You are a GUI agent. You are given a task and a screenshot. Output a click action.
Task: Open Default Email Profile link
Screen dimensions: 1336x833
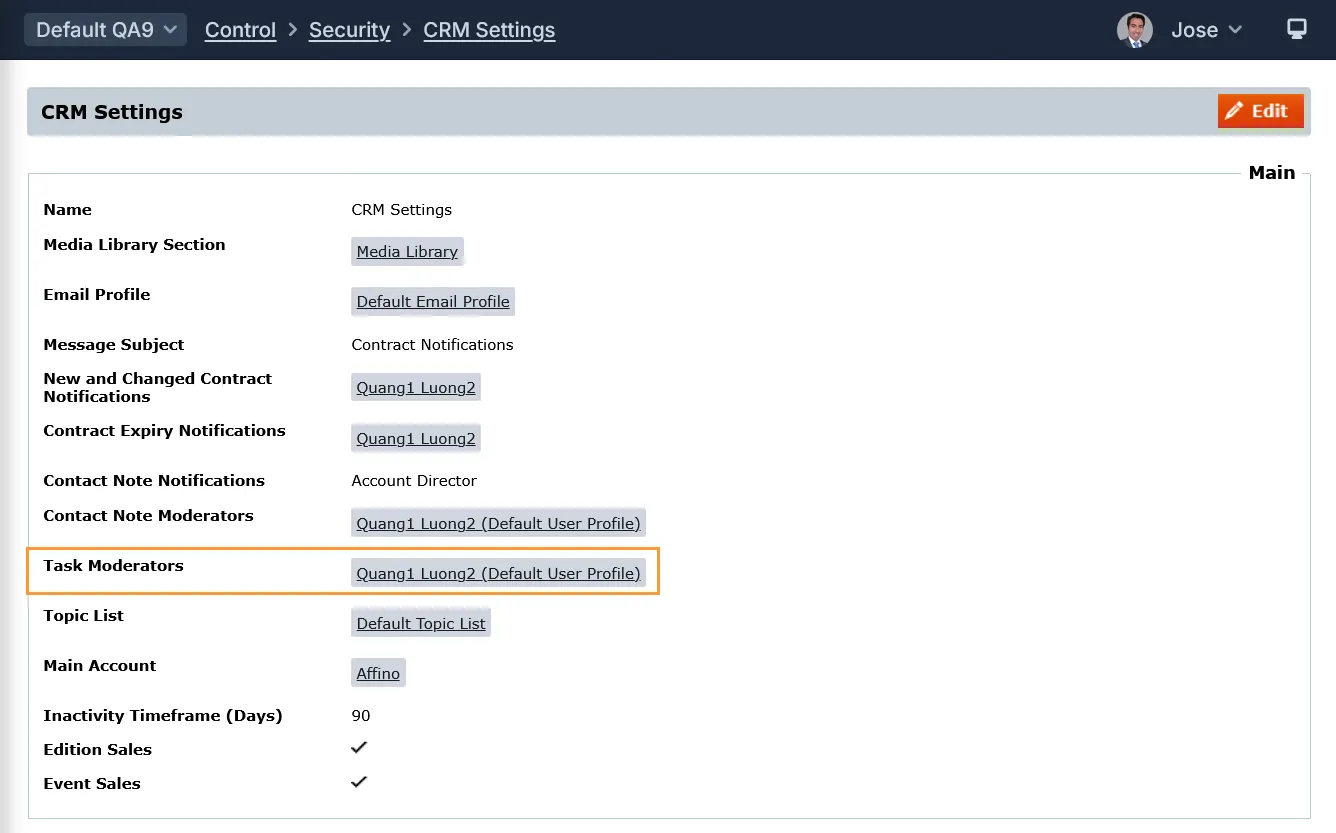(x=433, y=302)
